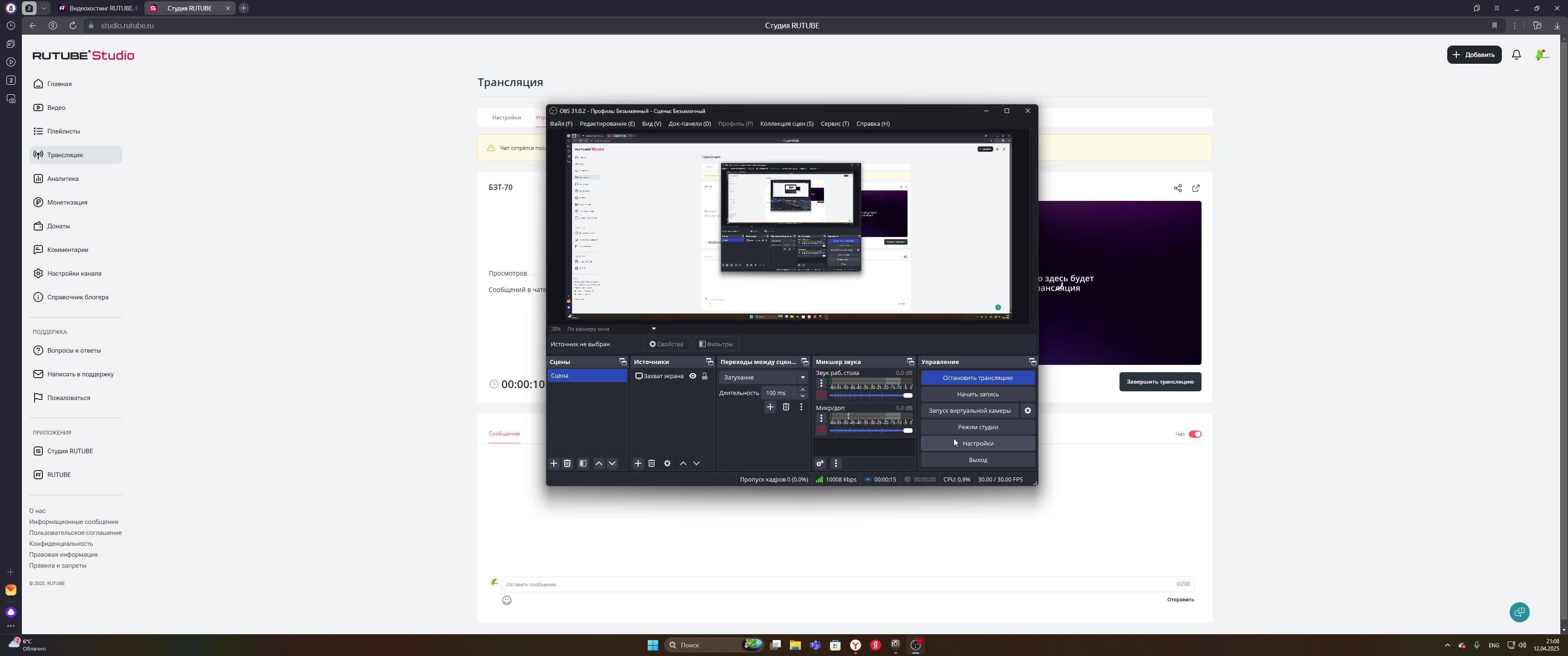Undock Управление panel float icon

(x=1032, y=362)
